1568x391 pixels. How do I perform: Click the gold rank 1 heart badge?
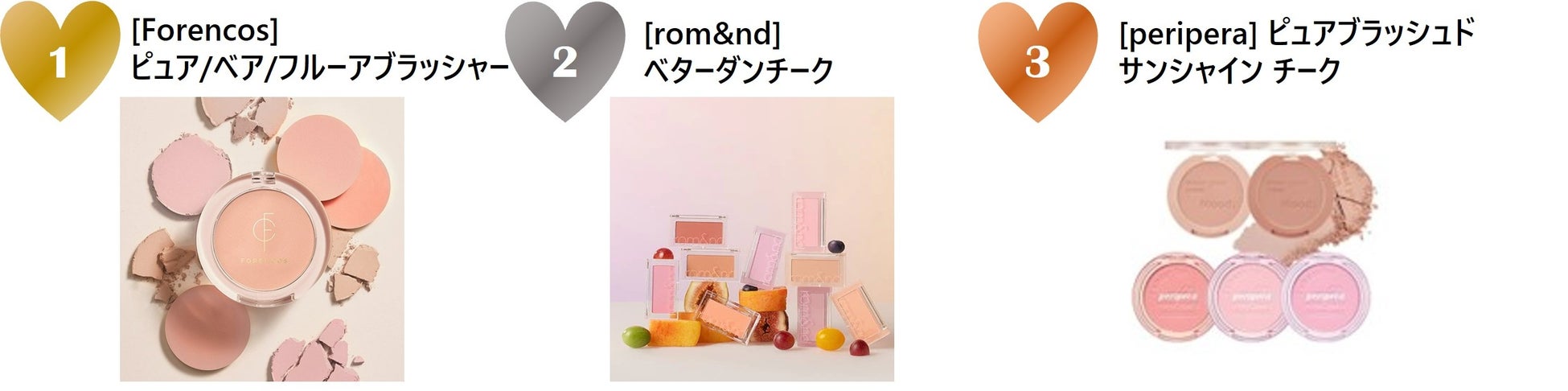pyautogui.click(x=60, y=60)
